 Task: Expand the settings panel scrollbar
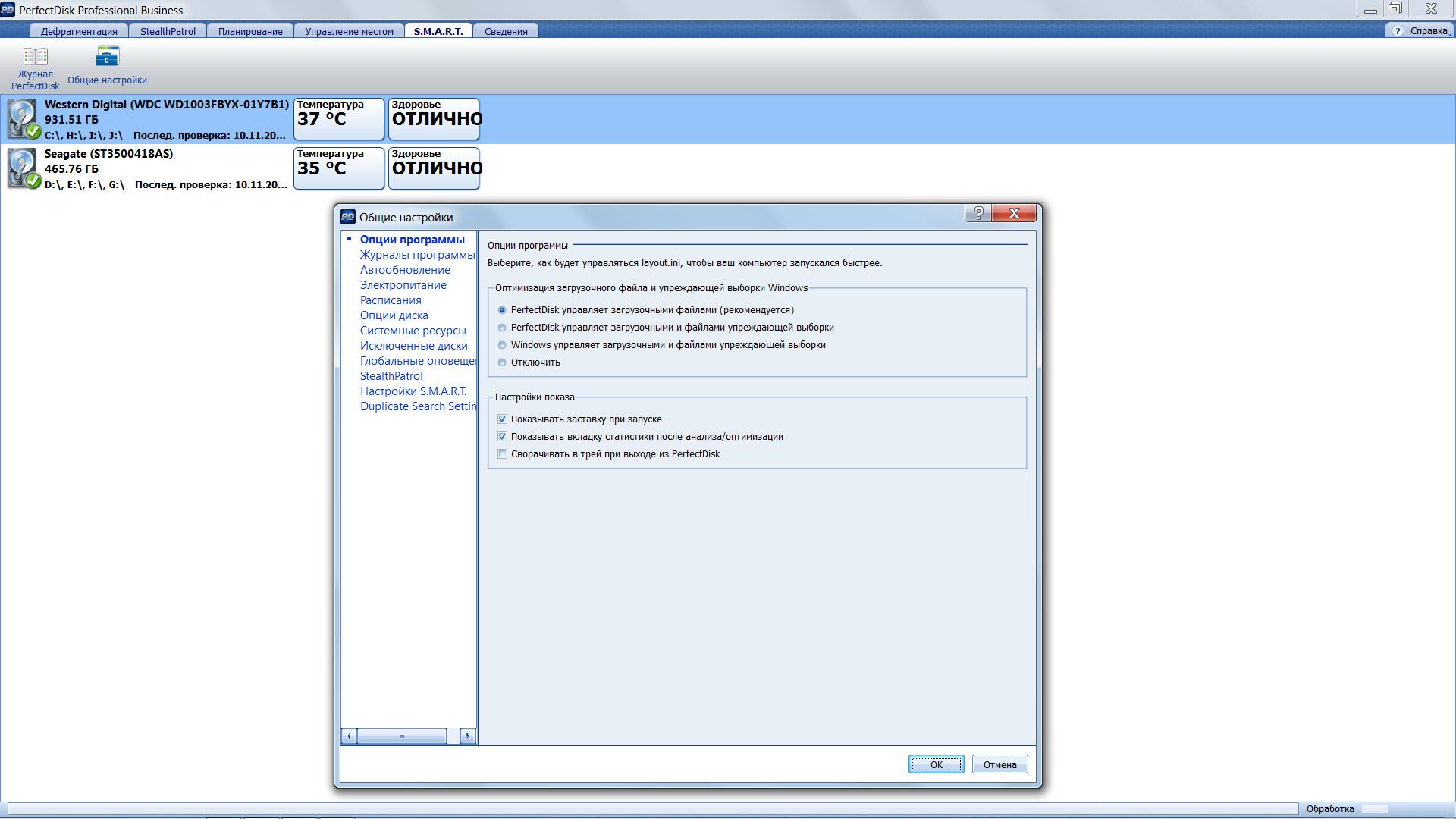[x=466, y=735]
